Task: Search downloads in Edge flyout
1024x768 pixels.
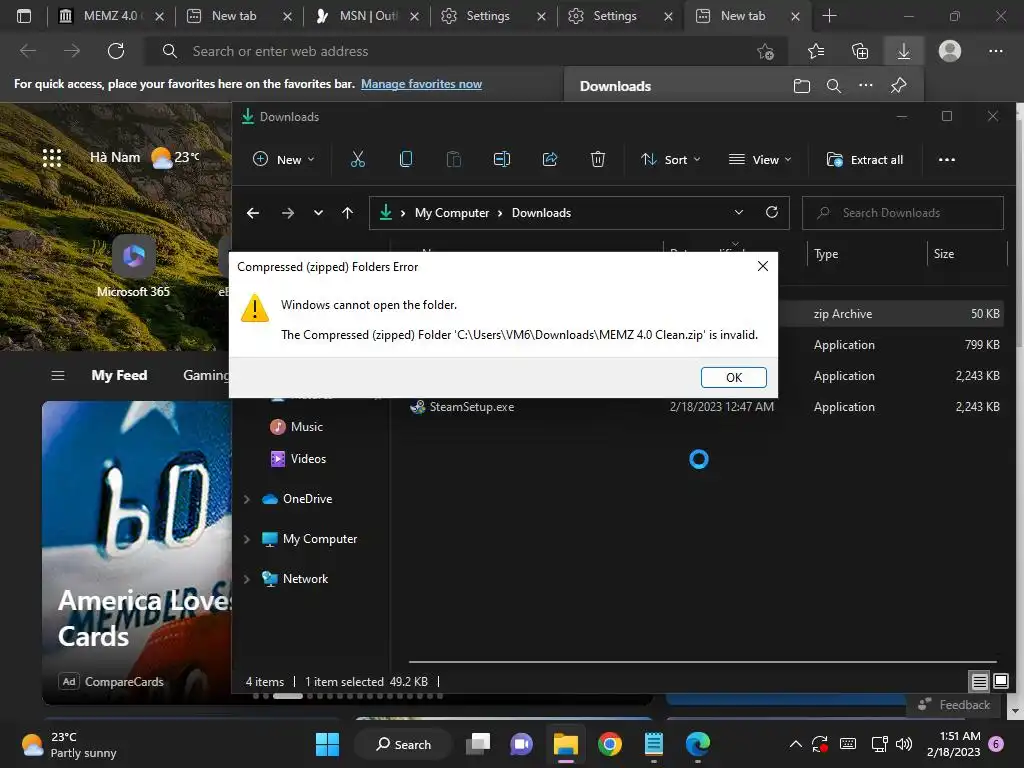Action: click(x=834, y=86)
